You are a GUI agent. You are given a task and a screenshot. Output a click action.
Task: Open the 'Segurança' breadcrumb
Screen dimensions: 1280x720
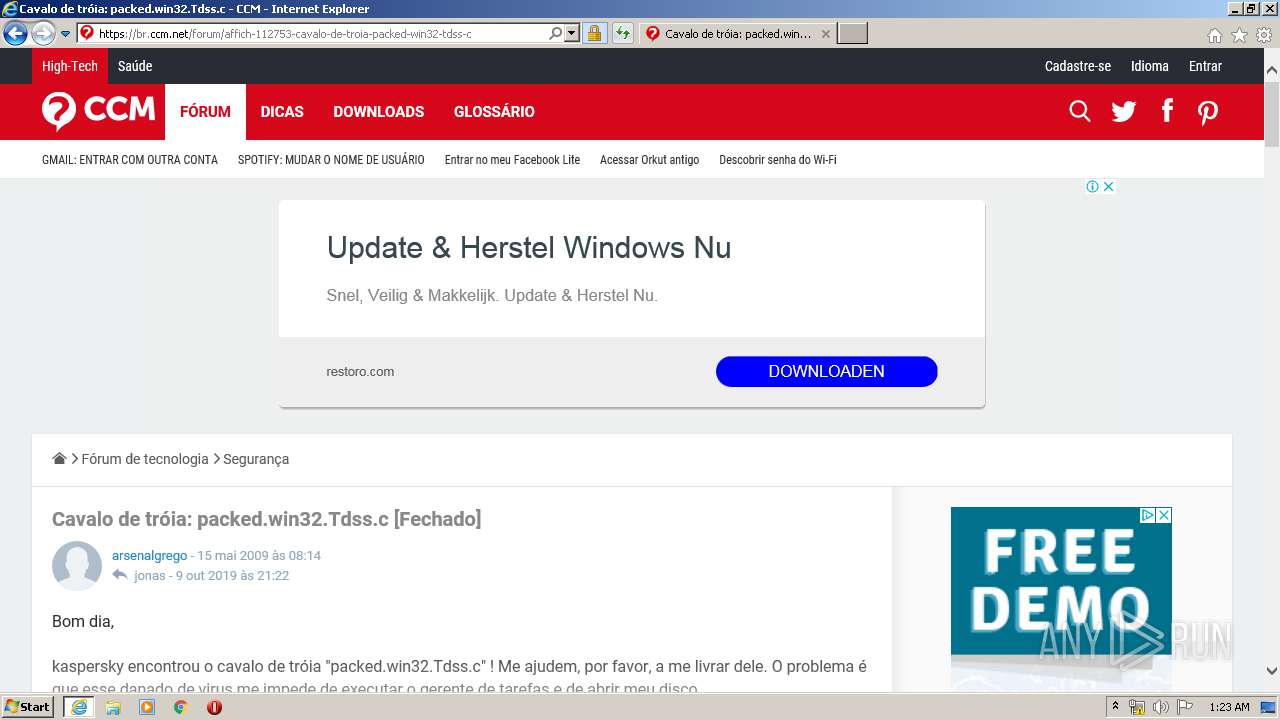click(256, 459)
